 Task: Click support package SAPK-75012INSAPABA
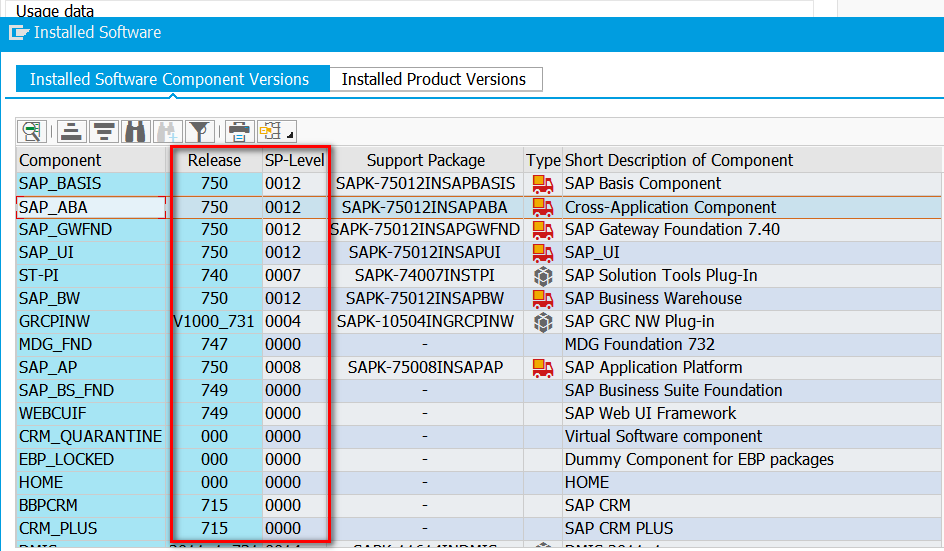425,207
